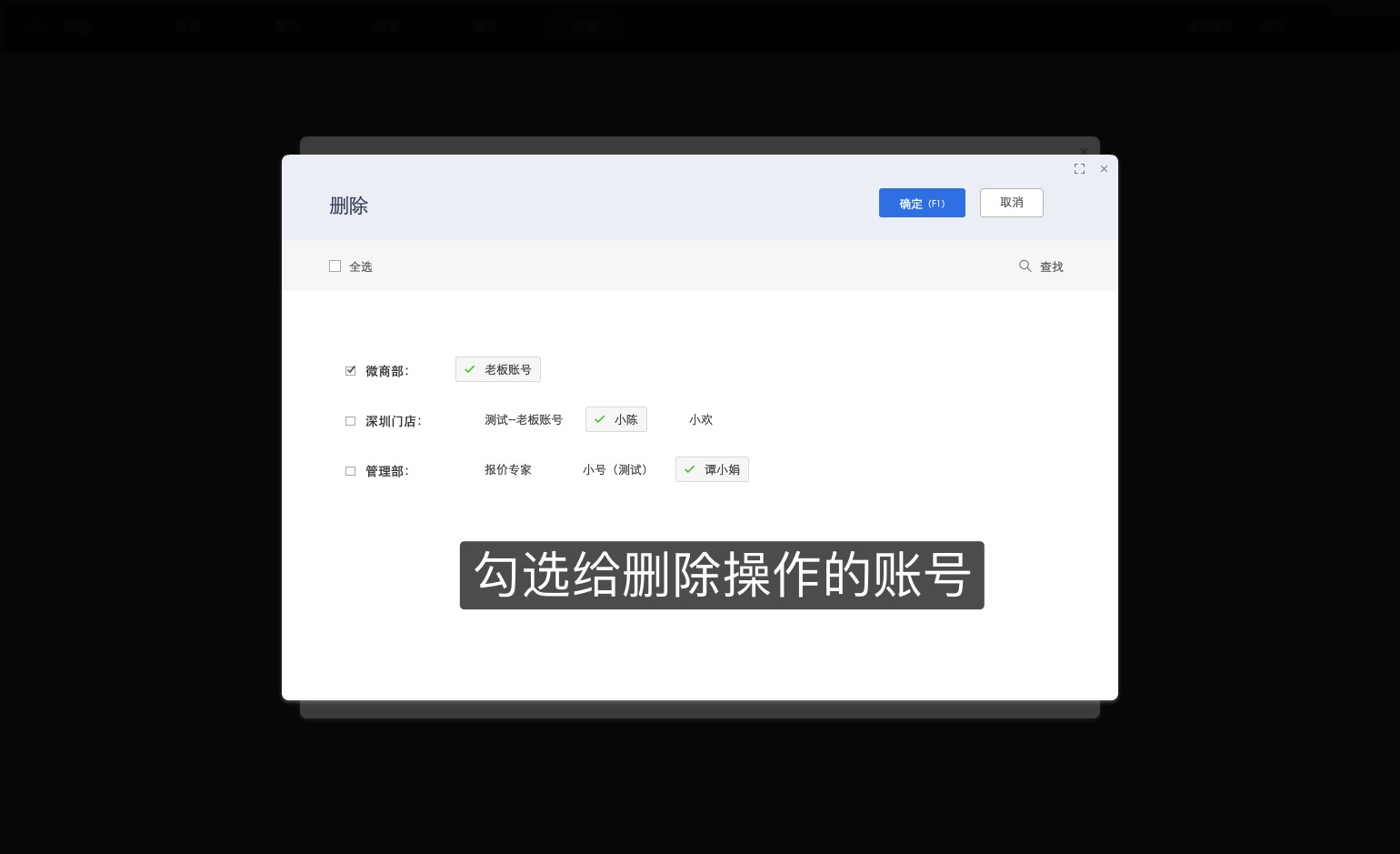Check the 深圳门店 department checkbox
The height and width of the screenshot is (854, 1400).
[x=350, y=421]
